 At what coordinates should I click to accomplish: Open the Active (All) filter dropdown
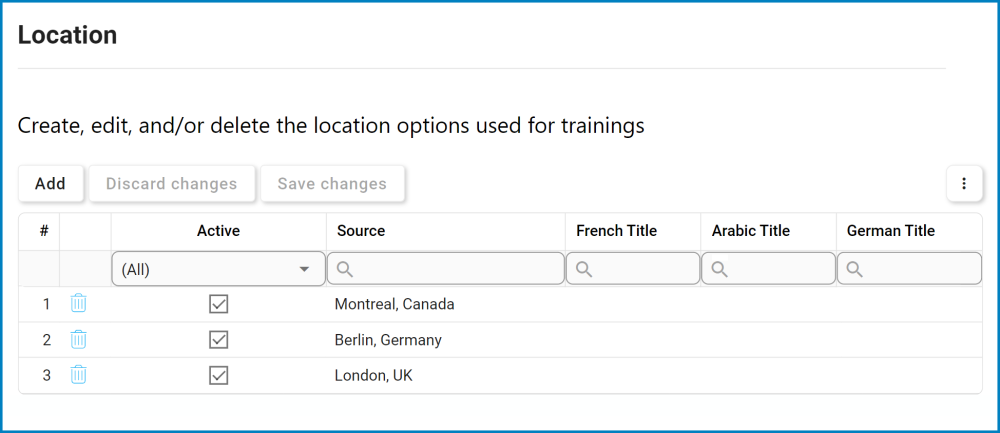pos(218,269)
